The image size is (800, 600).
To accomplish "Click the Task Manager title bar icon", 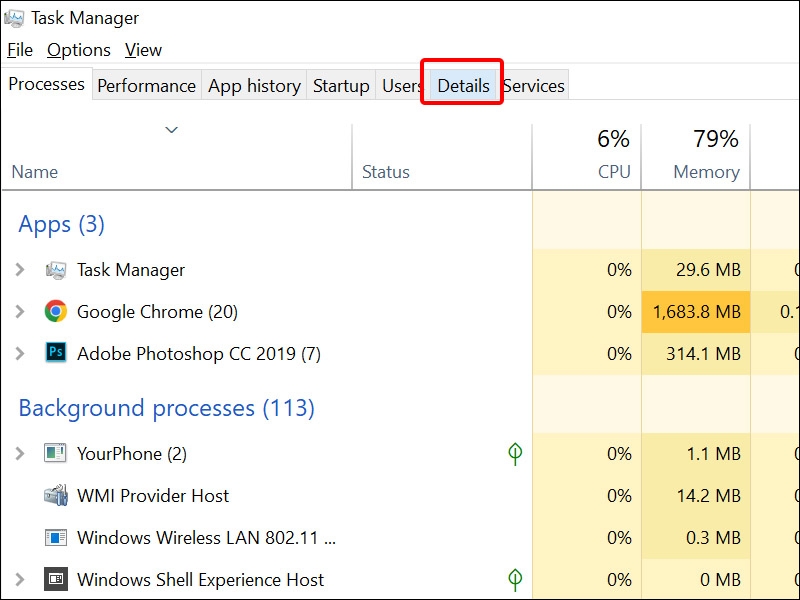I will (14, 18).
